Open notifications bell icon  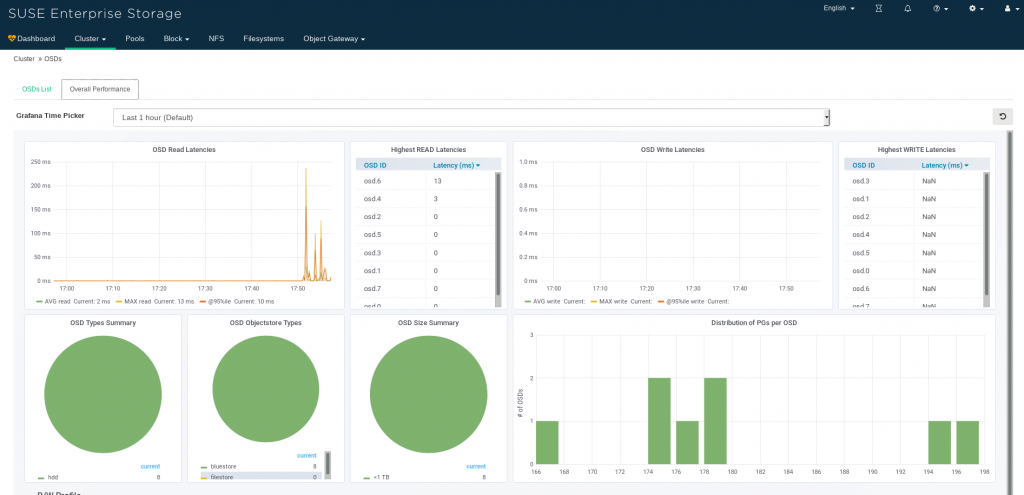click(x=907, y=8)
